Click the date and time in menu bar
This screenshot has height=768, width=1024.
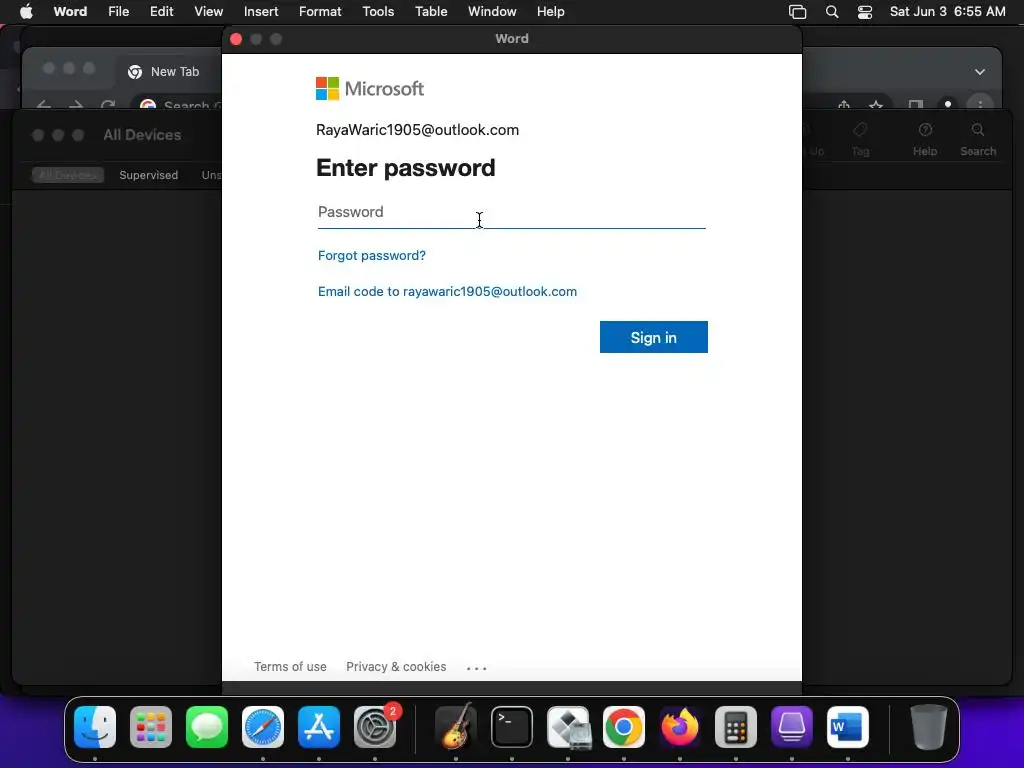pyautogui.click(x=948, y=12)
